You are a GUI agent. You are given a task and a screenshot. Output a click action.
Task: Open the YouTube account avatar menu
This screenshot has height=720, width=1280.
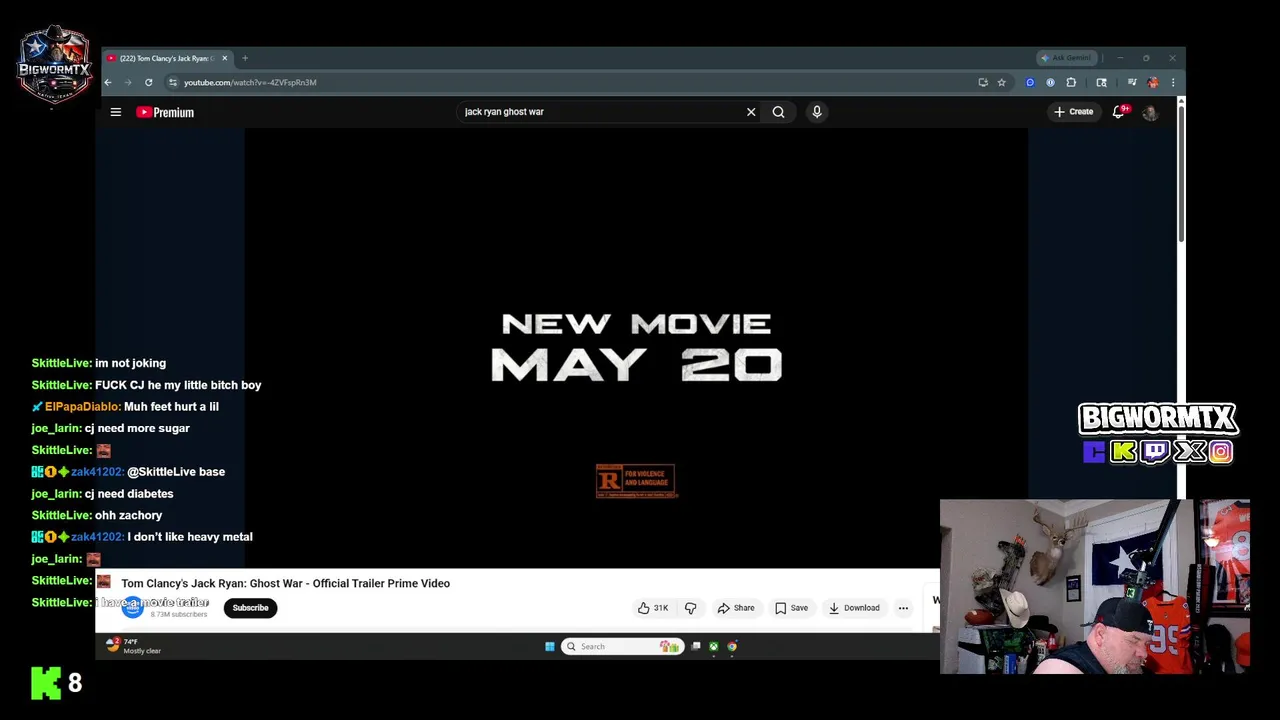coord(1150,112)
